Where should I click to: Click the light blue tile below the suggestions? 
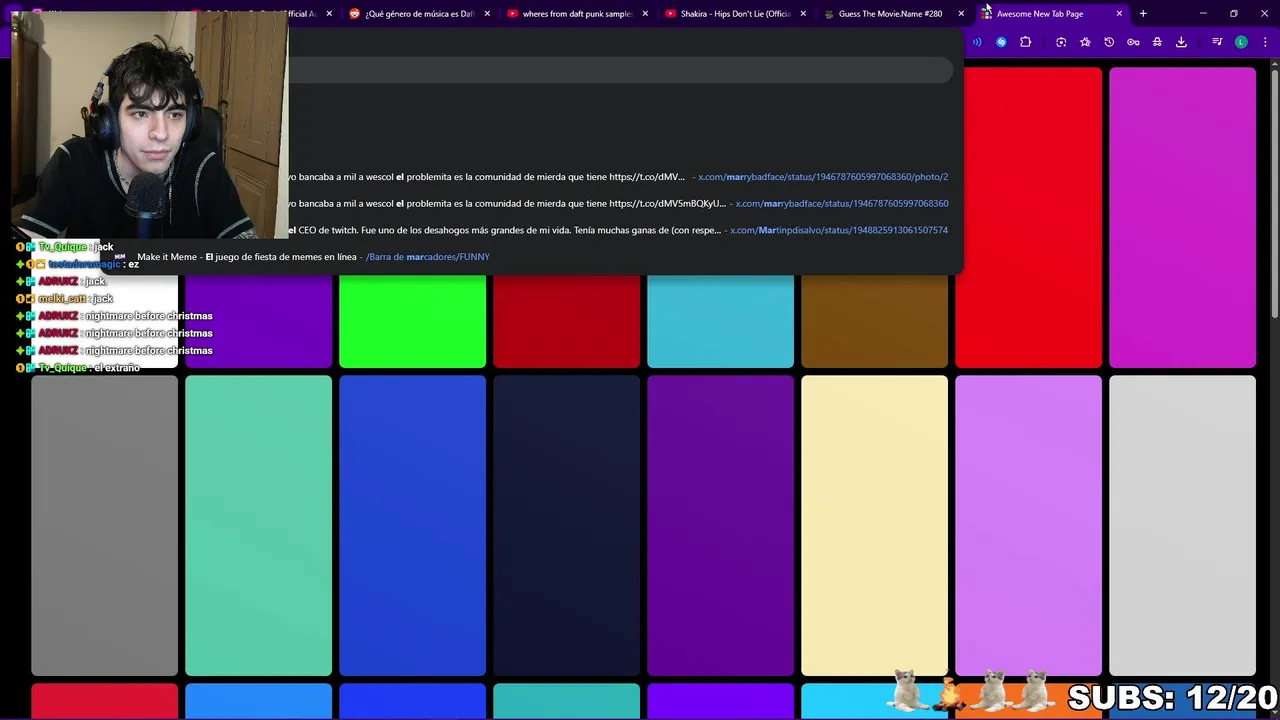tap(720, 321)
